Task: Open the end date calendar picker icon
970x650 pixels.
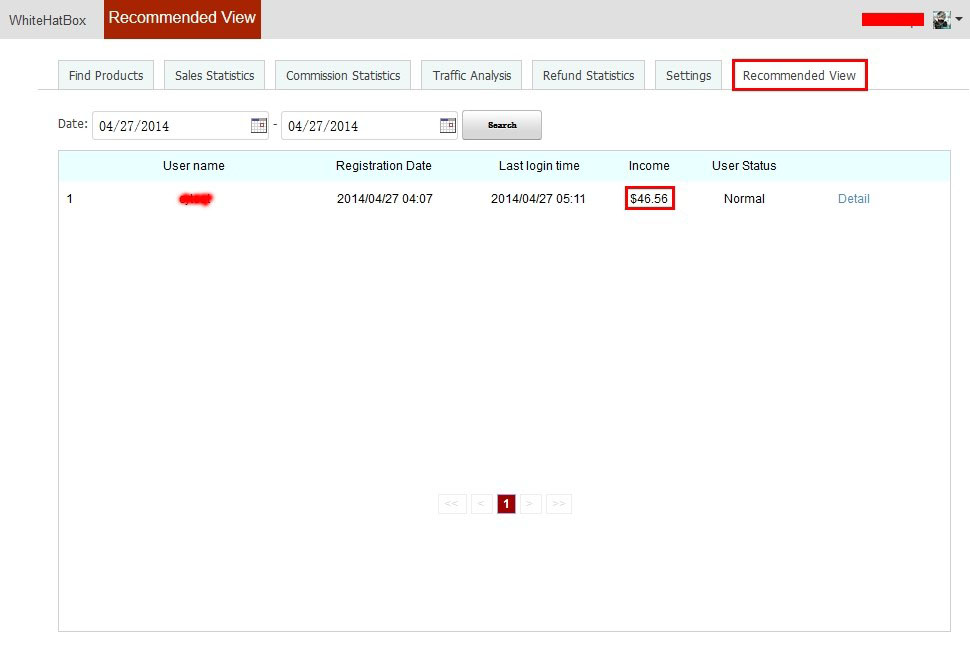Action: pyautogui.click(x=448, y=125)
